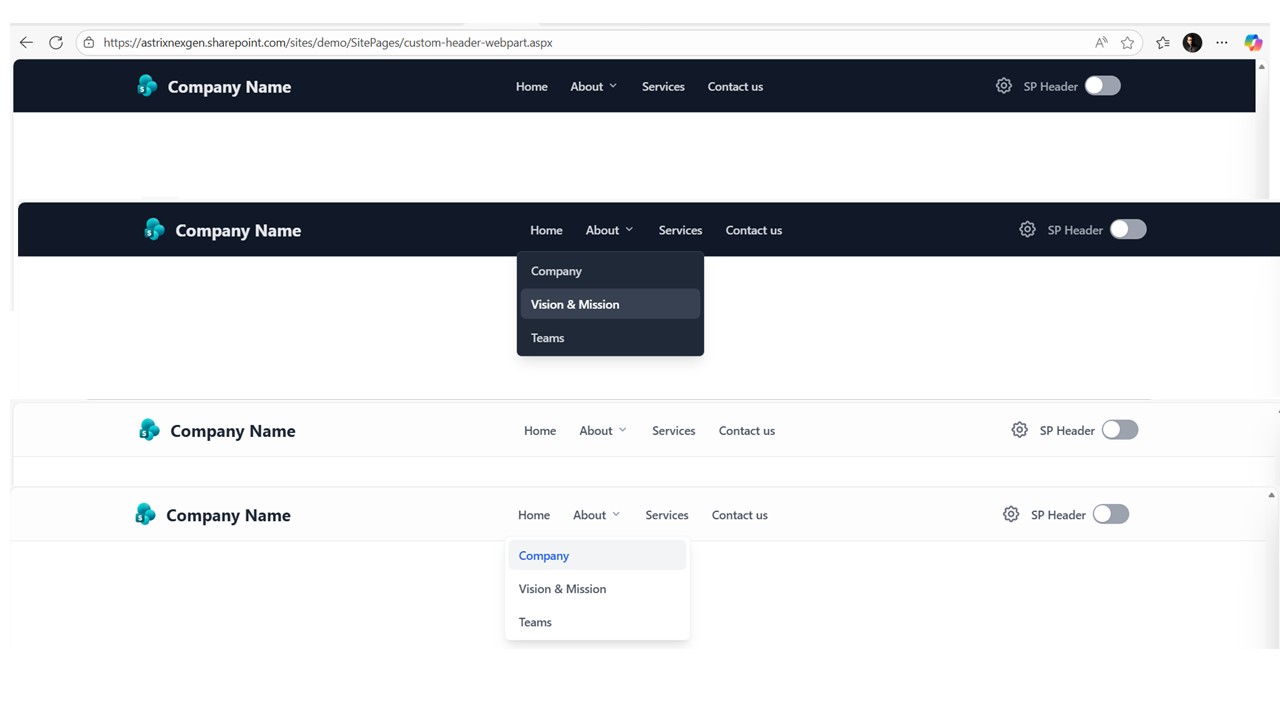Click the browser back arrow
The width and height of the screenshot is (1280, 720).
tap(26, 43)
